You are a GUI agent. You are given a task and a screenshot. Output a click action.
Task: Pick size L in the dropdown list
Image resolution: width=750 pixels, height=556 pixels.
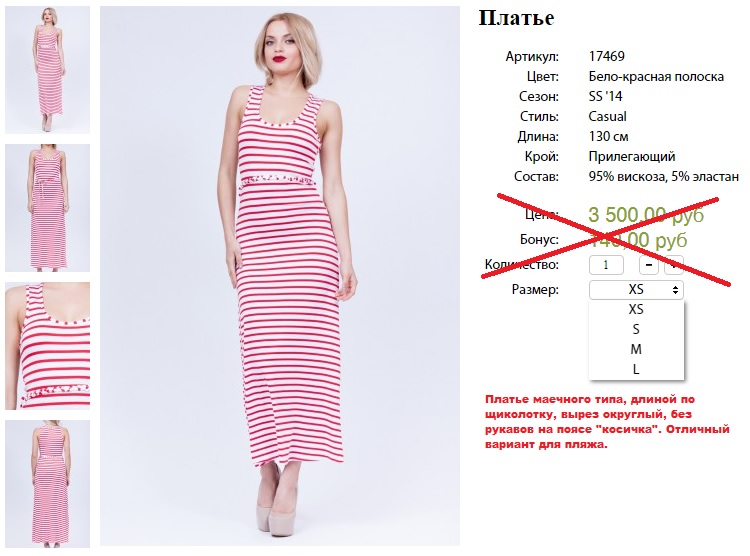tap(636, 369)
